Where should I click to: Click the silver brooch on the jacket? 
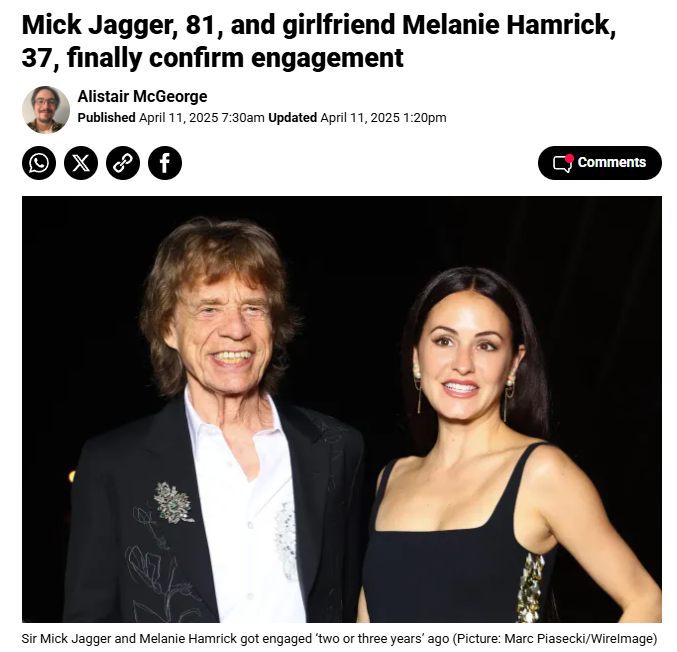[174, 502]
